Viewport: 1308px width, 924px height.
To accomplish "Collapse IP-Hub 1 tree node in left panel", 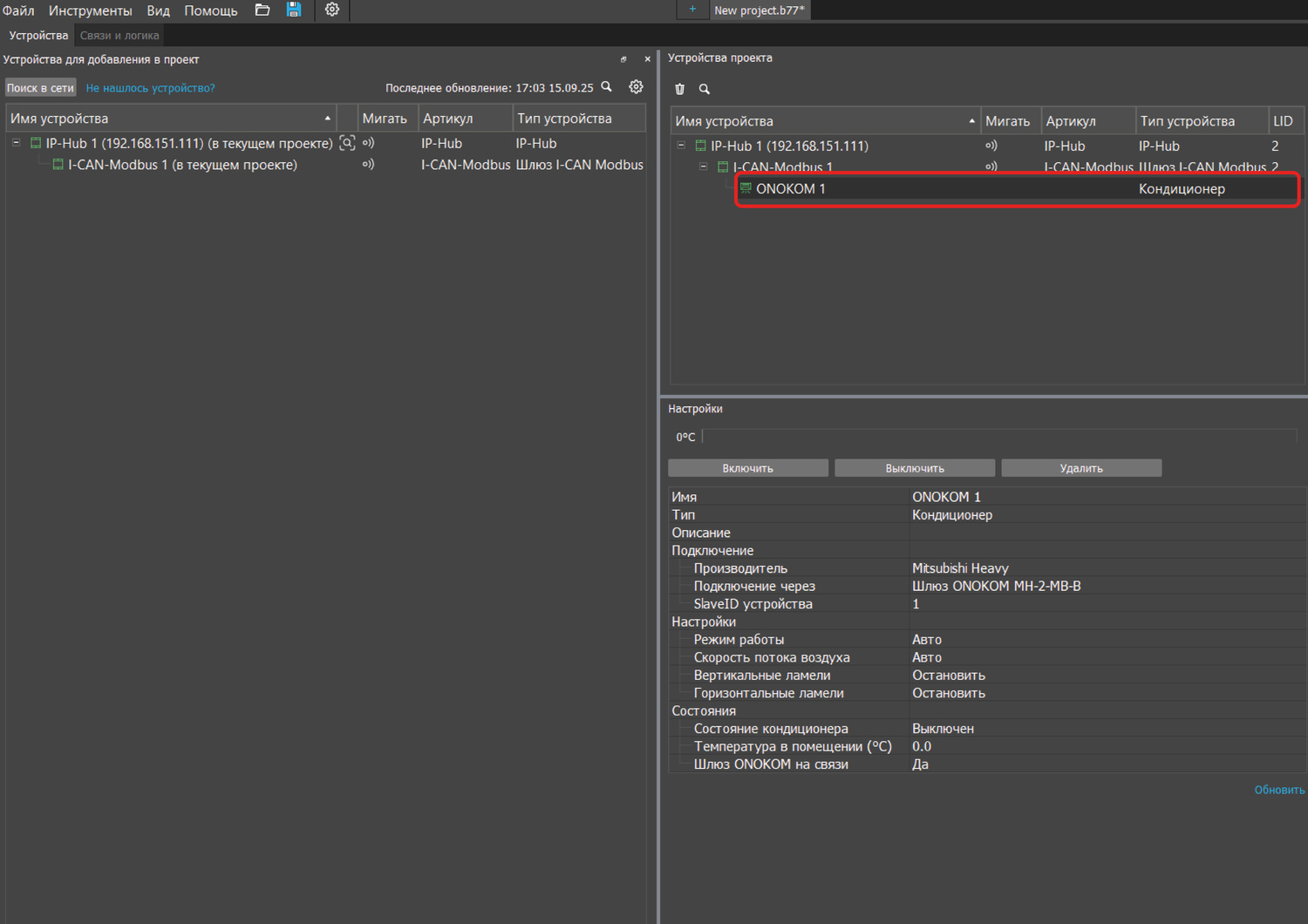I will (17, 143).
